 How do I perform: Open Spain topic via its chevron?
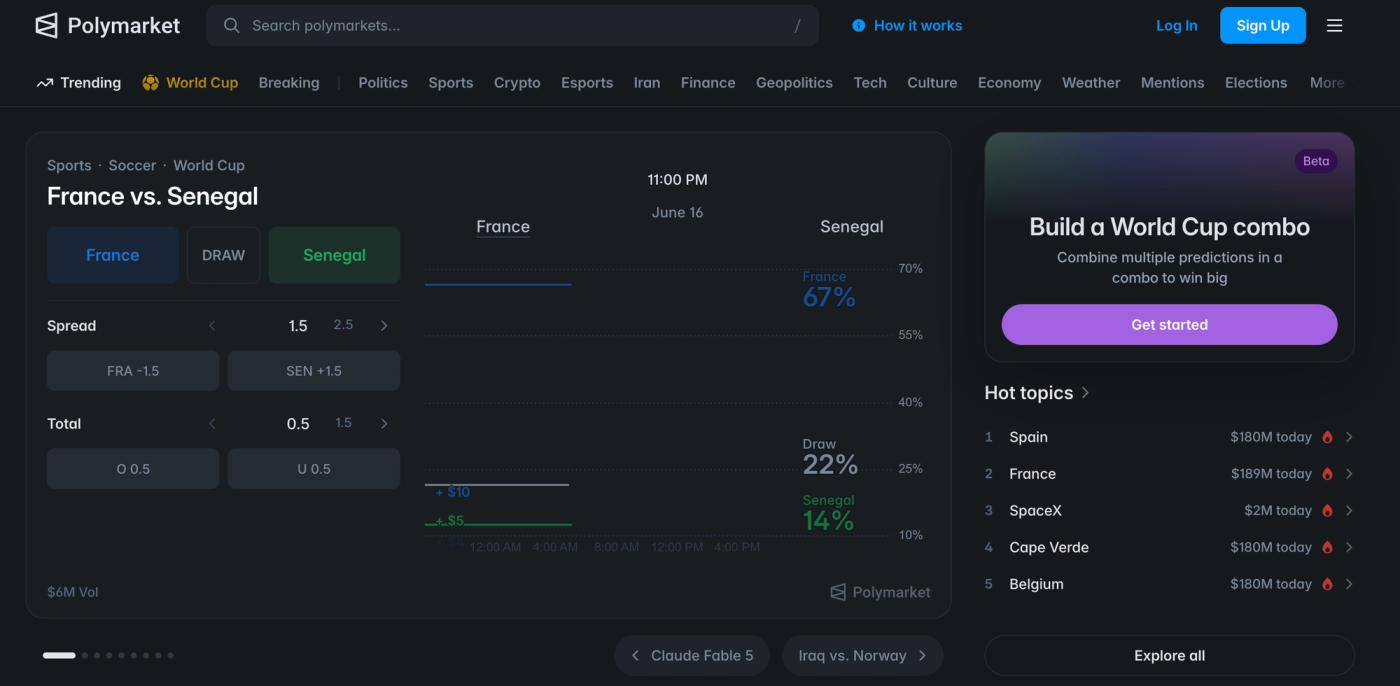pyautogui.click(x=1349, y=437)
